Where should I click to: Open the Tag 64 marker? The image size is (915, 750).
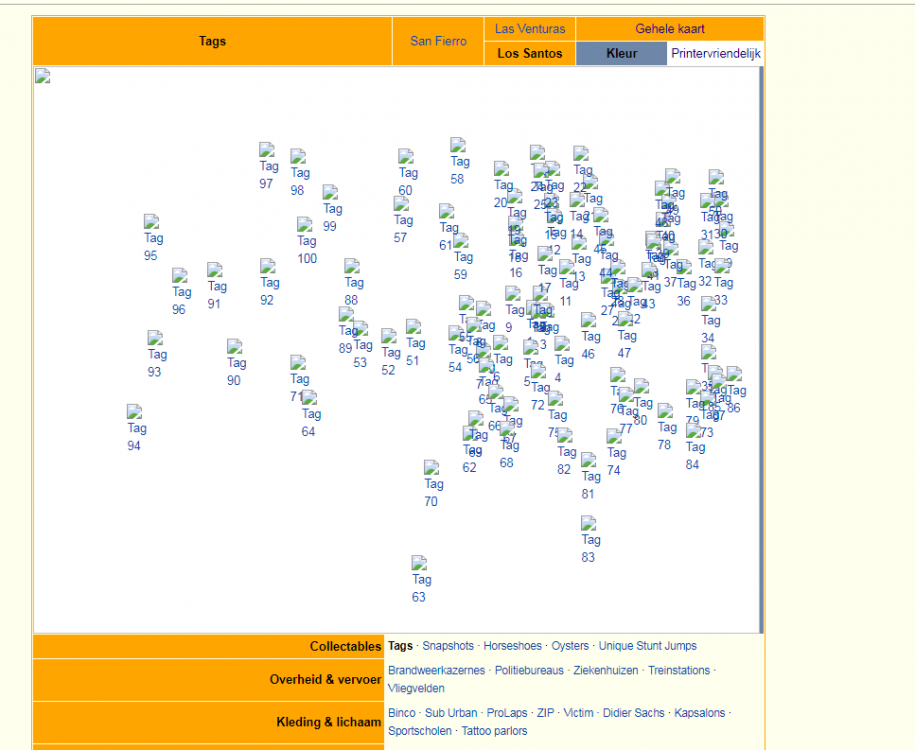310,414
